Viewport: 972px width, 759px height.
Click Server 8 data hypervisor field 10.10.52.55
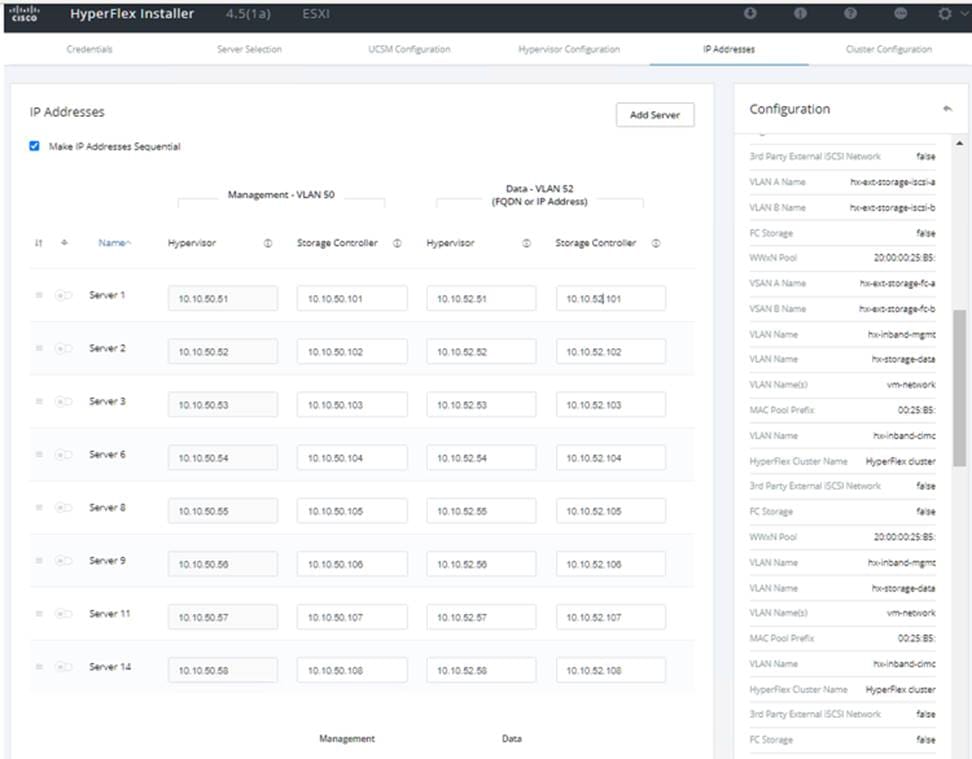point(481,511)
